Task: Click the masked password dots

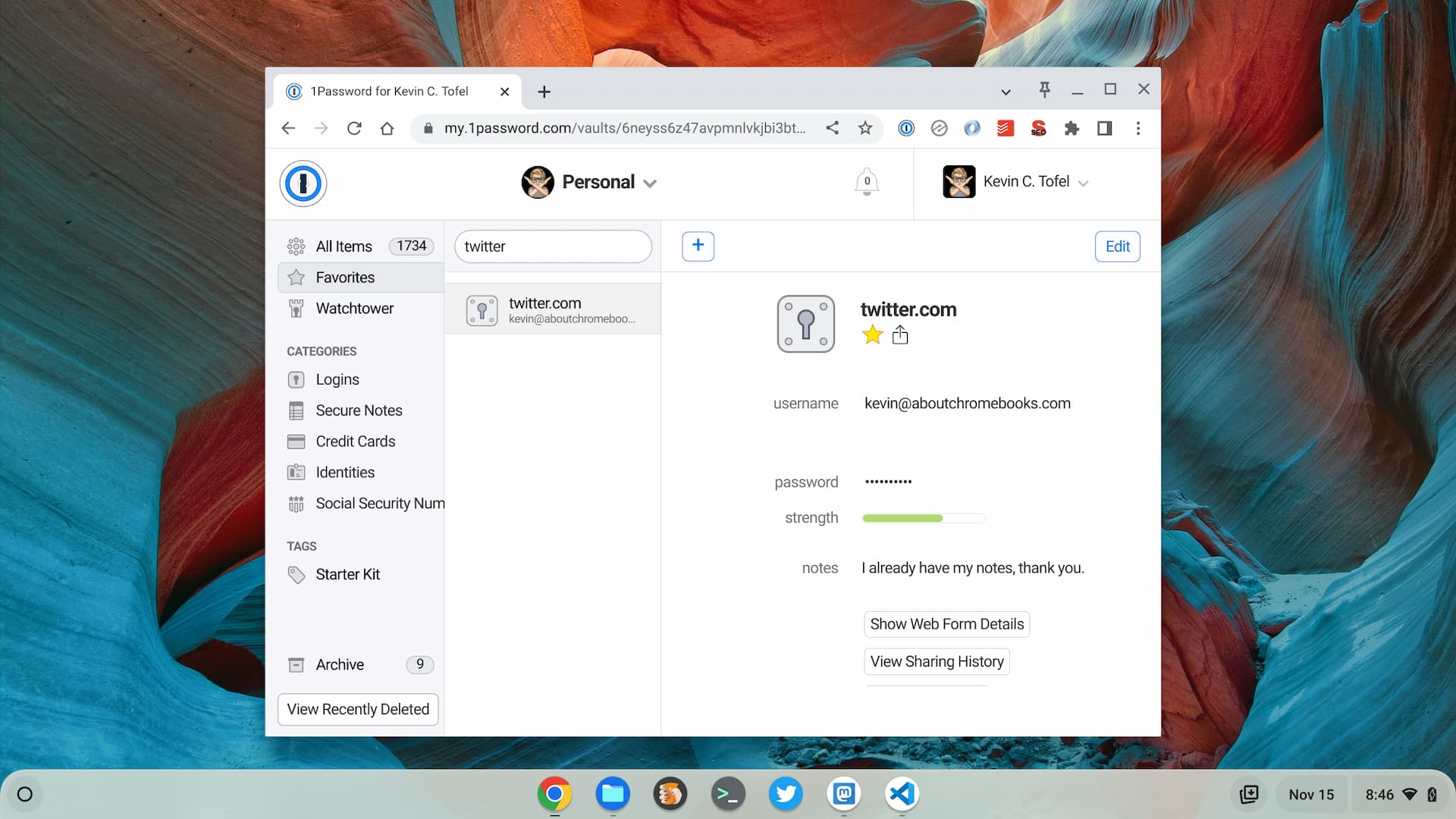Action: [x=888, y=482]
